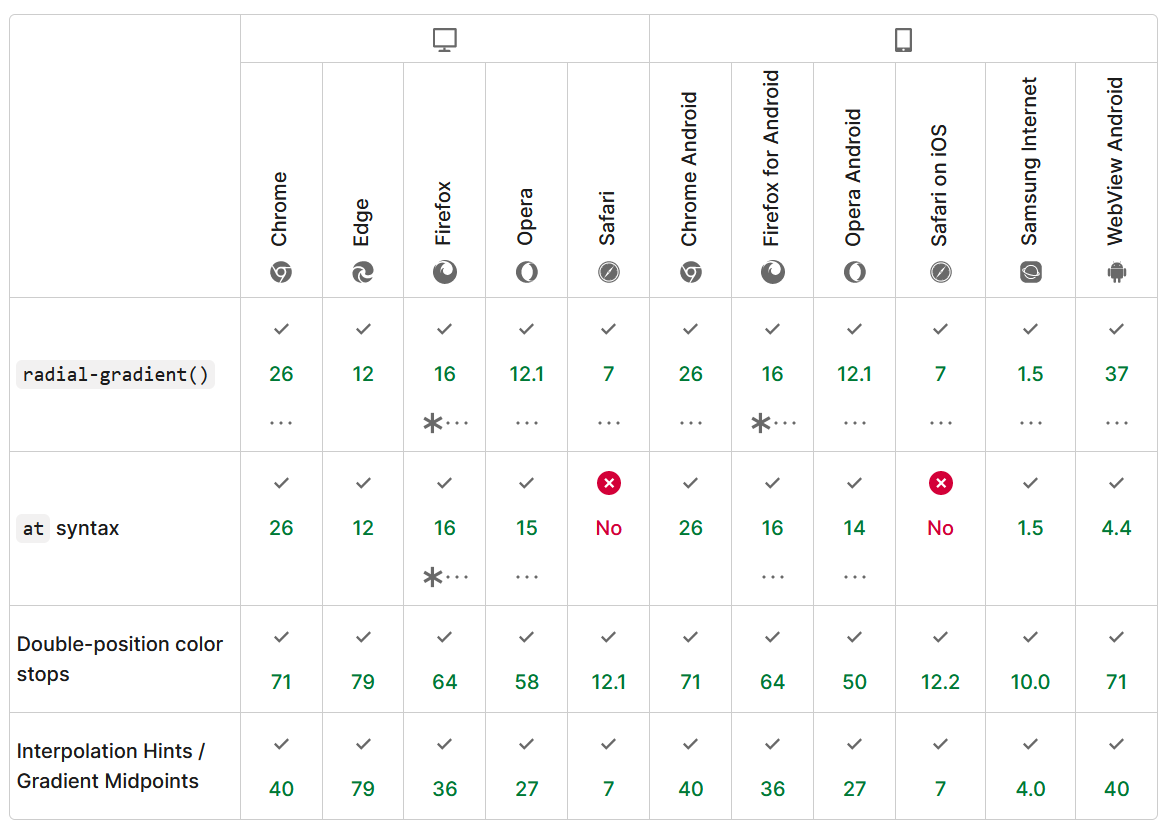Expand Chrome radial-gradient() notes ellipsis
This screenshot has height=829, width=1167.
281,423
